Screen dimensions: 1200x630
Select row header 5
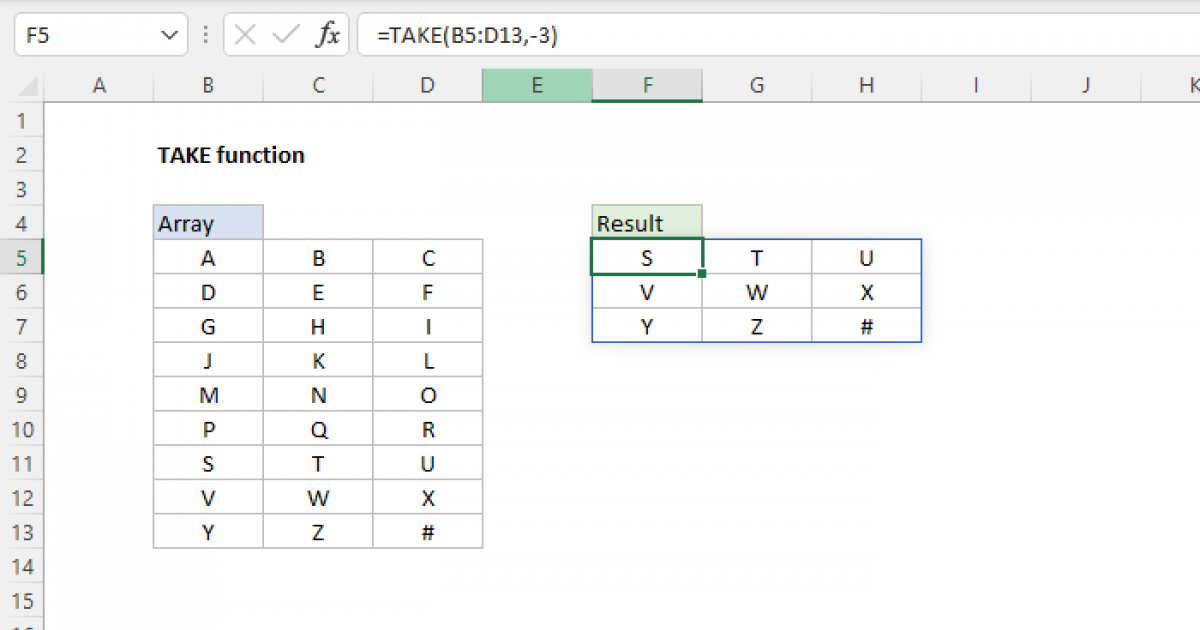click(x=22, y=257)
